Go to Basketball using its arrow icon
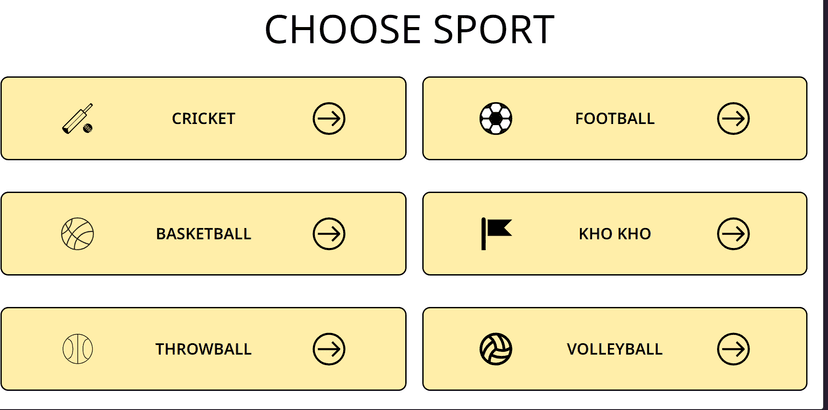Image resolution: width=828 pixels, height=410 pixels. (329, 234)
